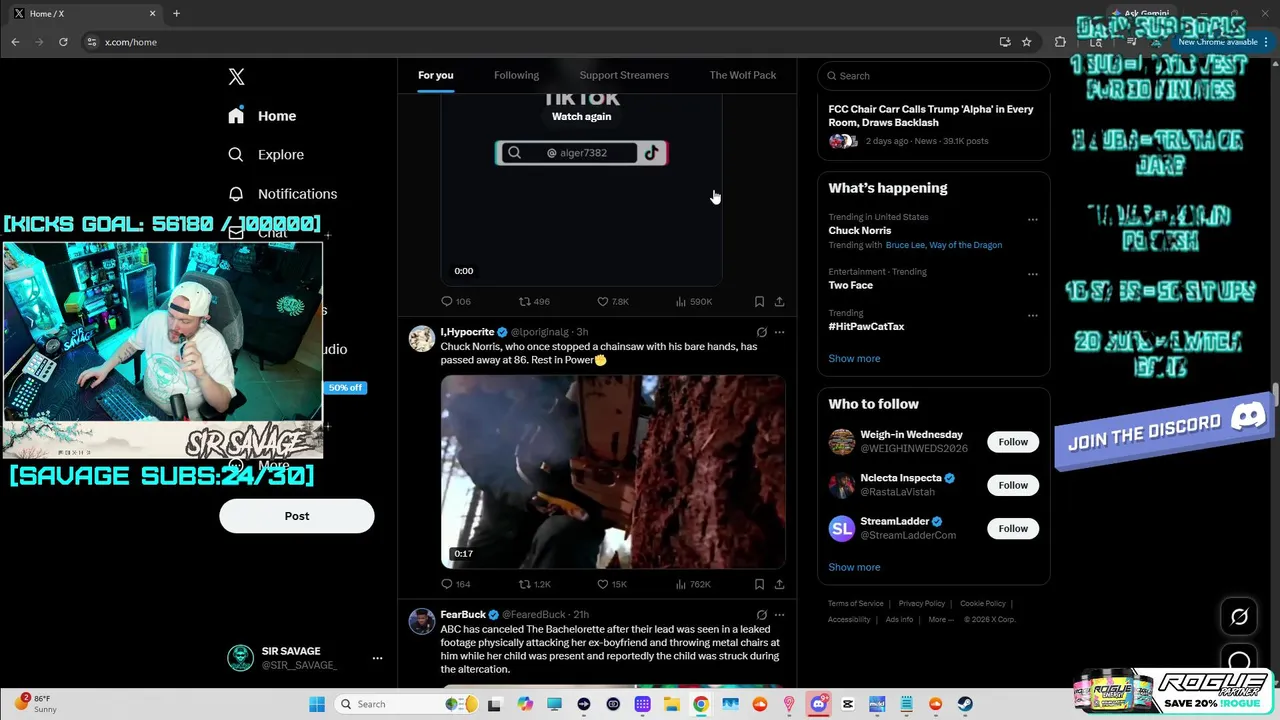This screenshot has width=1280, height=720.
Task: Open Notifications in the left sidebar
Action: coord(282,194)
